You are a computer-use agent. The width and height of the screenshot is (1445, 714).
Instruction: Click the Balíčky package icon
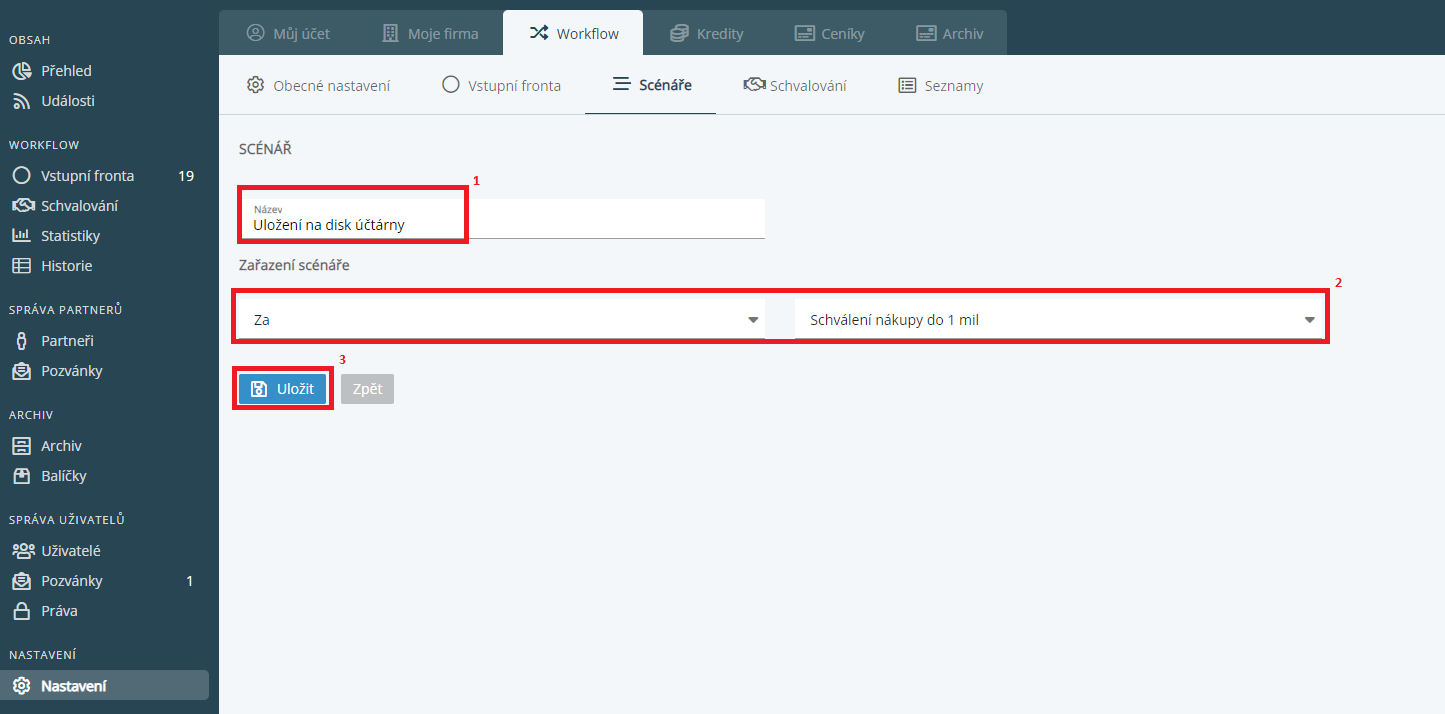(21, 476)
